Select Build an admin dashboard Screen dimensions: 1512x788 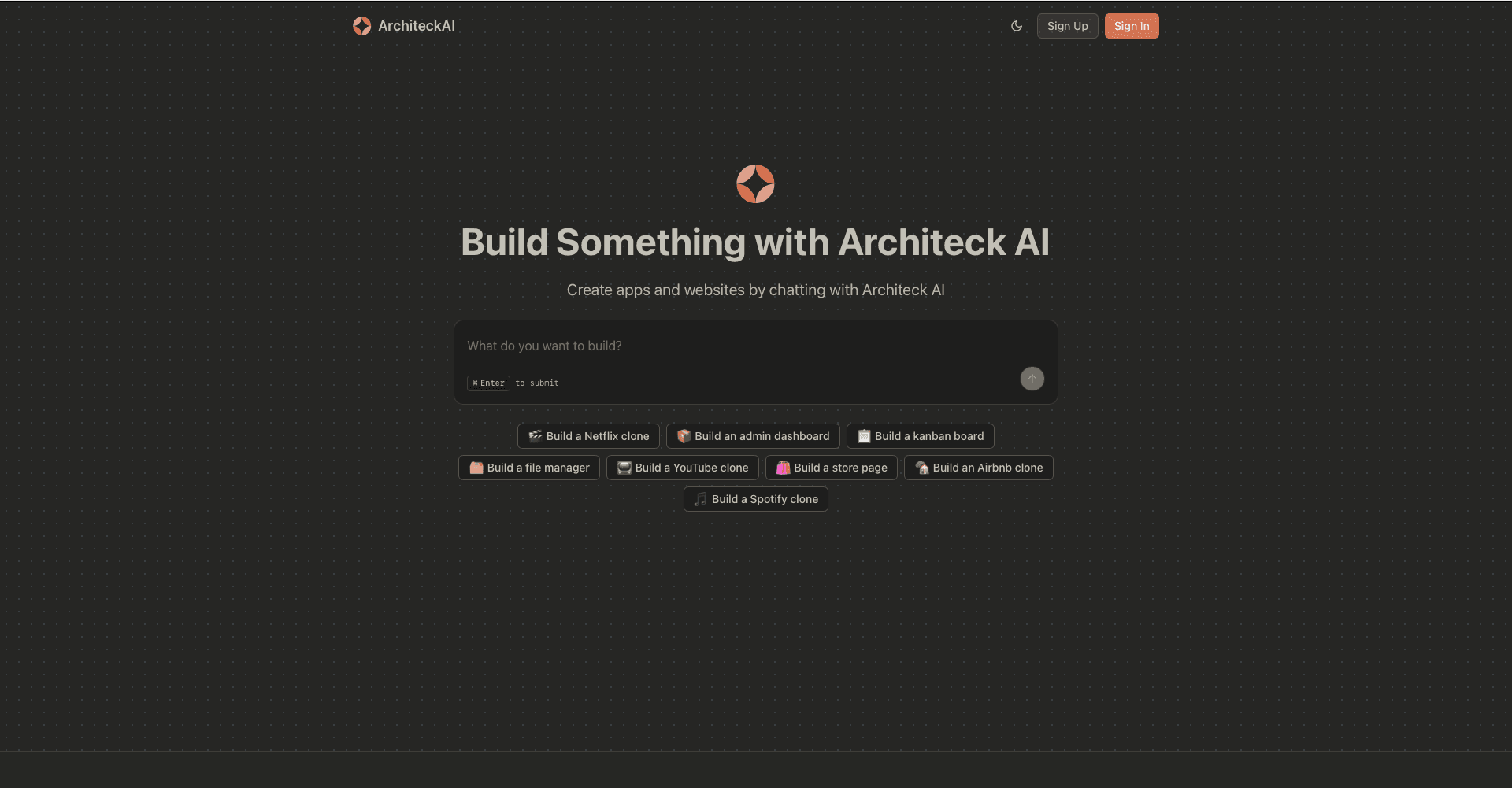752,435
